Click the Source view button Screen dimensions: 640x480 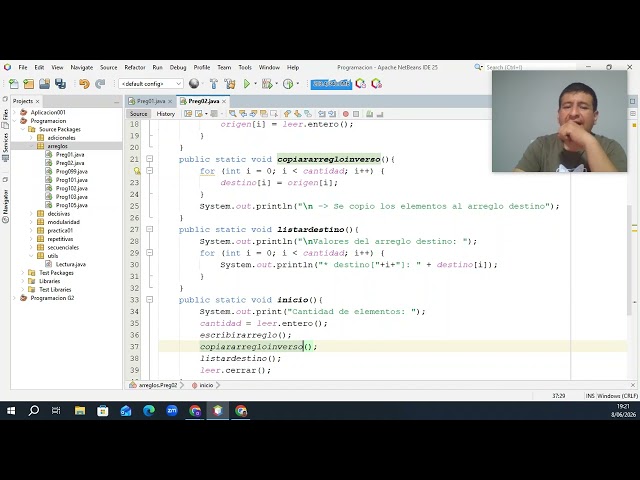coord(138,114)
